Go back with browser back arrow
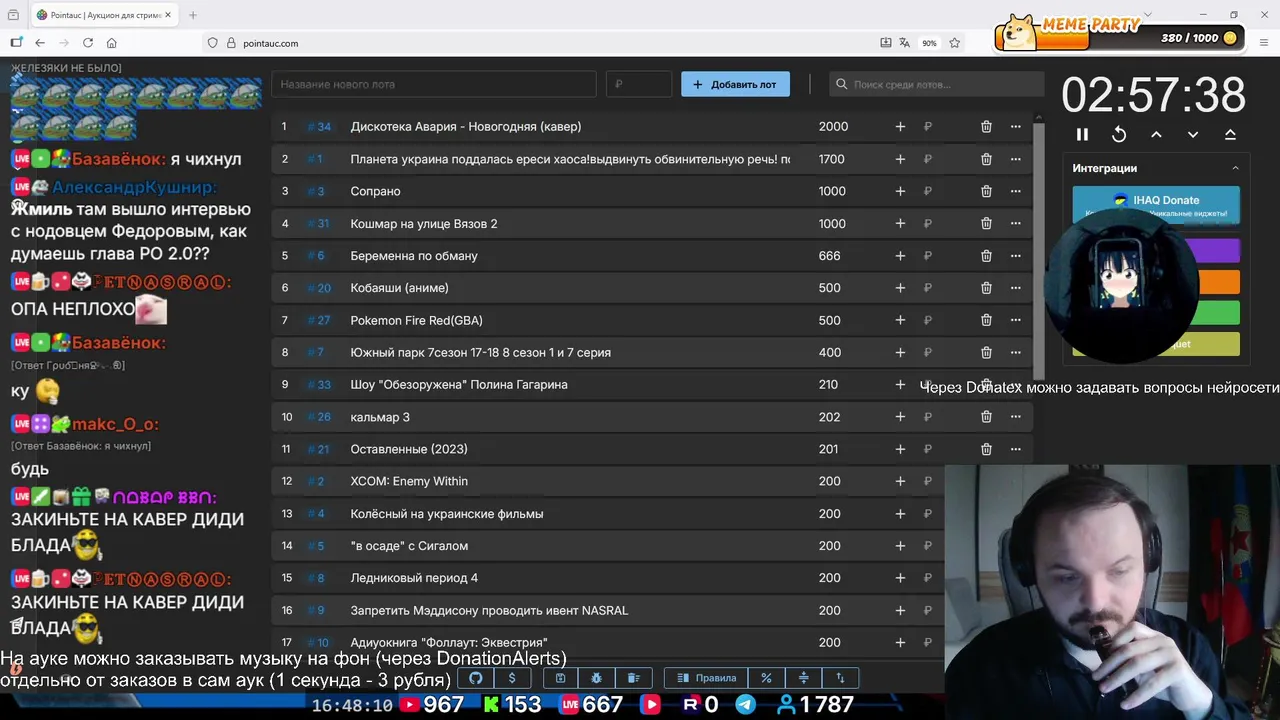 click(x=40, y=43)
